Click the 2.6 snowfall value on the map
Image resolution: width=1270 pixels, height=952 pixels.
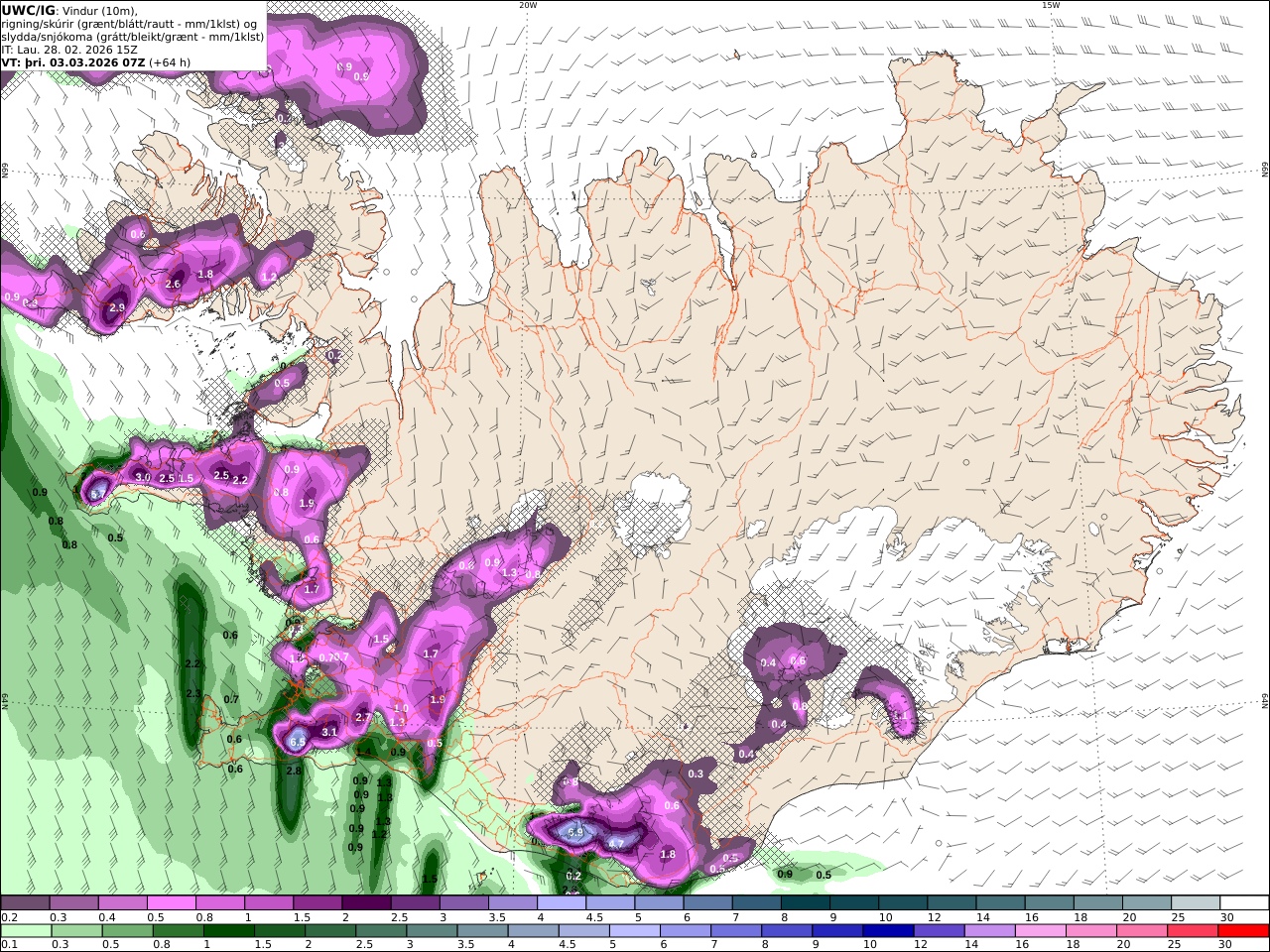coord(173,285)
